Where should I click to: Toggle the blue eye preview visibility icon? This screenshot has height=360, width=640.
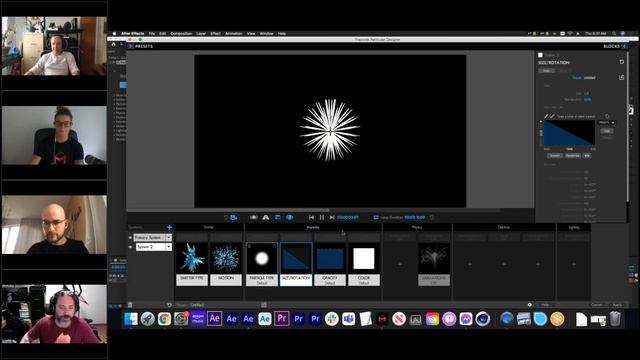(289, 218)
